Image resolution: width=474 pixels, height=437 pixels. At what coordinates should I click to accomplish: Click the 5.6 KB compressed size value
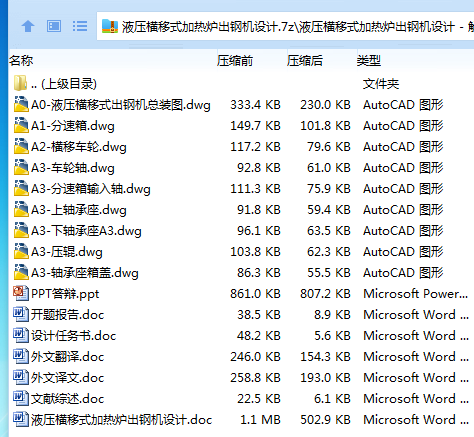pos(332,336)
